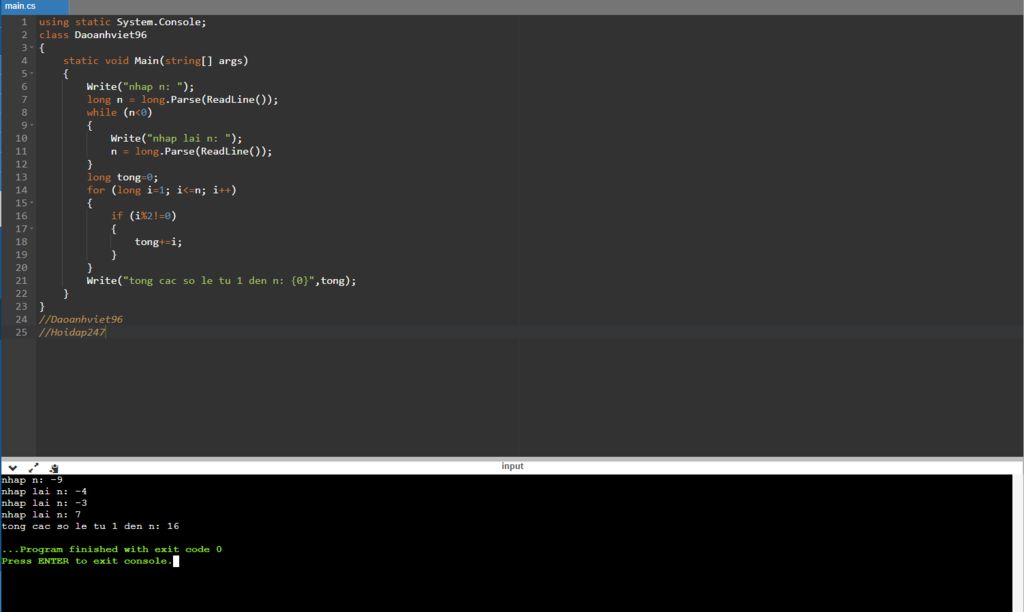This screenshot has height=612, width=1024.
Task: Click console line 'nhap lai n: -4'
Action: pos(44,492)
